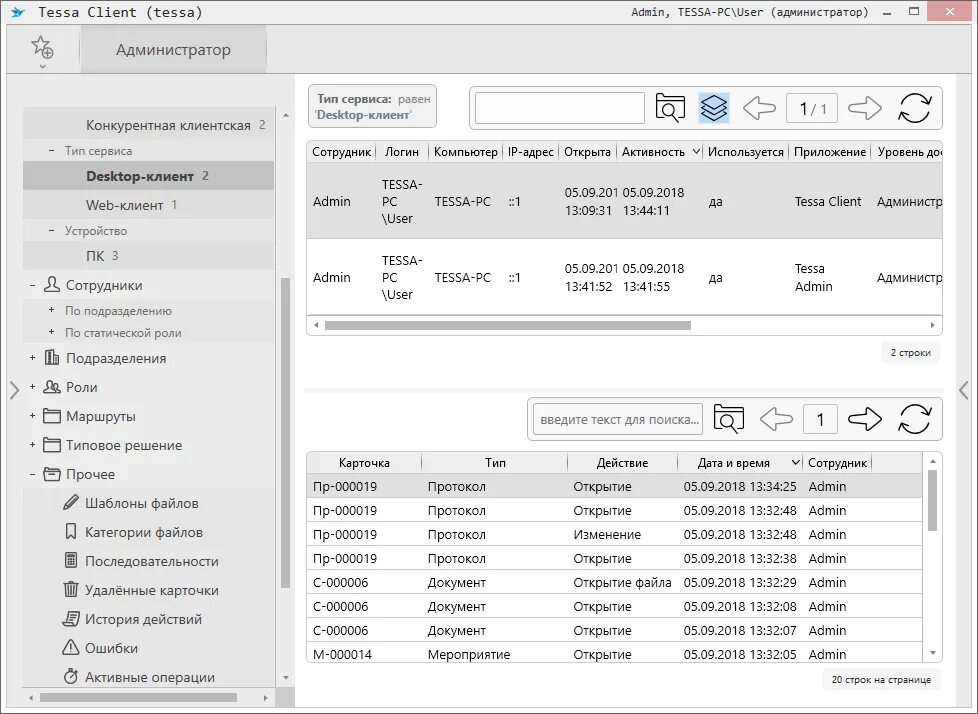
Task: Expand the Роли tree node
Action: click(32, 387)
